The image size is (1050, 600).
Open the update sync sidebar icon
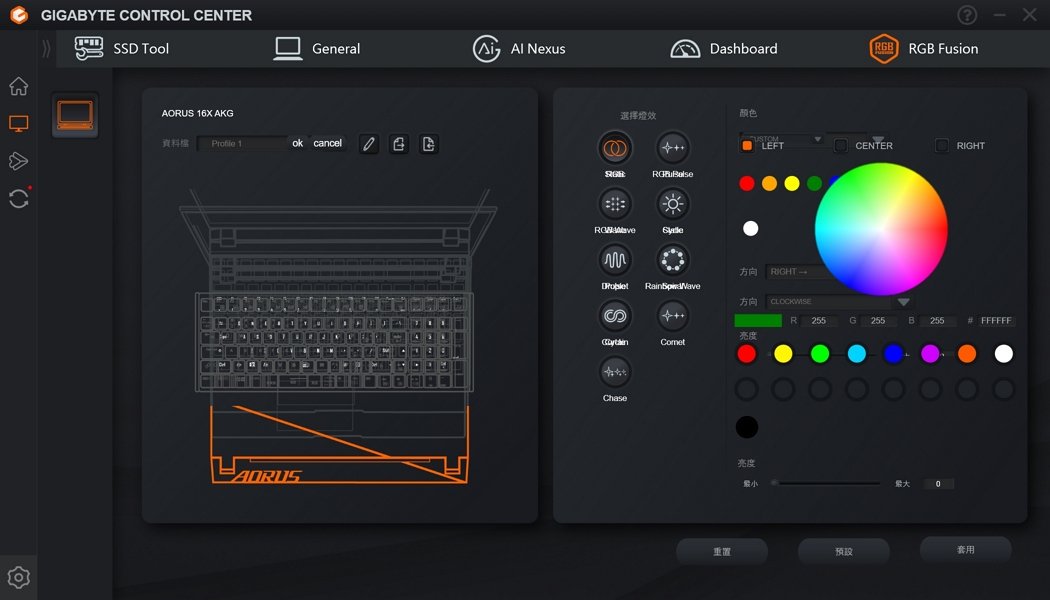[x=19, y=198]
